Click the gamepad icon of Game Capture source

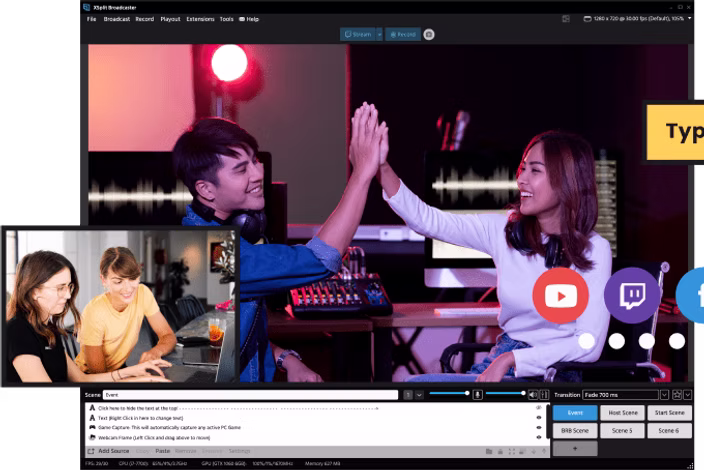coord(92,427)
